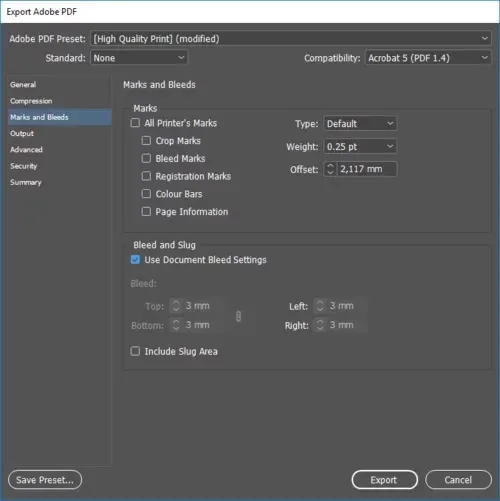The image size is (500, 501).
Task: Click the Left bleed 3 mm field
Action: pyautogui.click(x=347, y=306)
